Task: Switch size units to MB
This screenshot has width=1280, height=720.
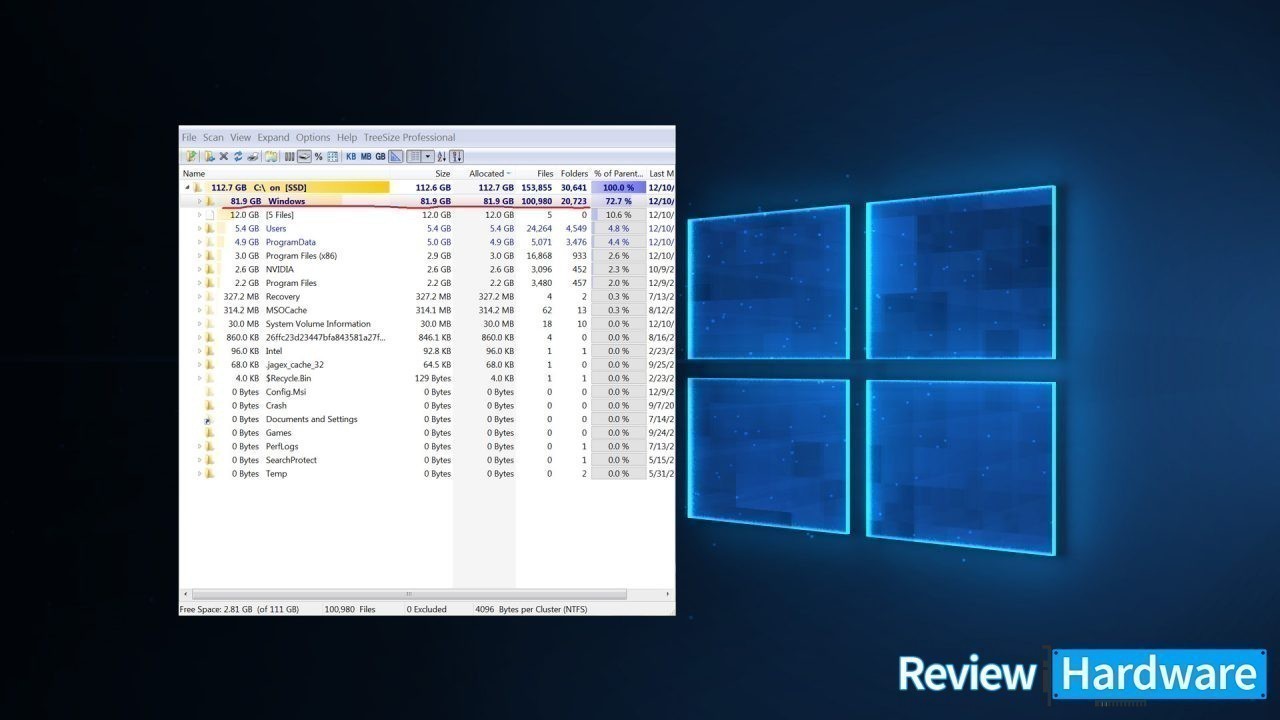Action: tap(366, 156)
